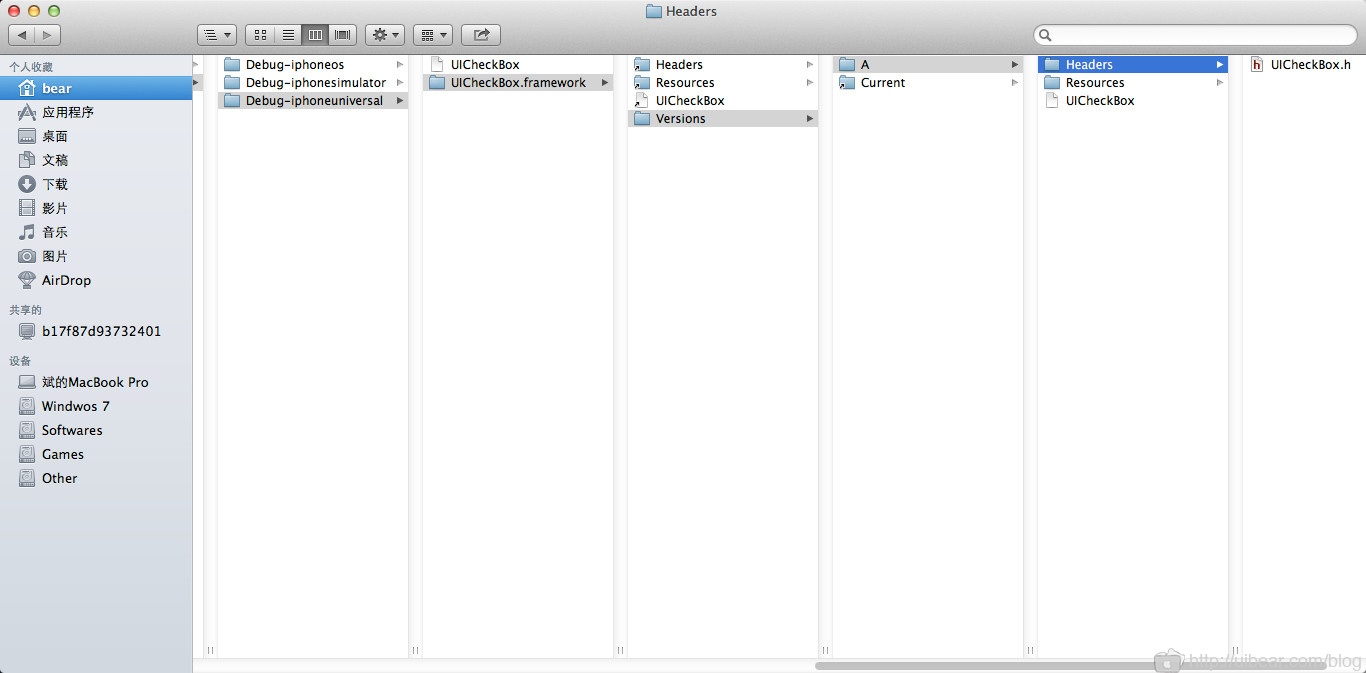Open the Current folder alias
This screenshot has width=1366, height=673.
882,82
